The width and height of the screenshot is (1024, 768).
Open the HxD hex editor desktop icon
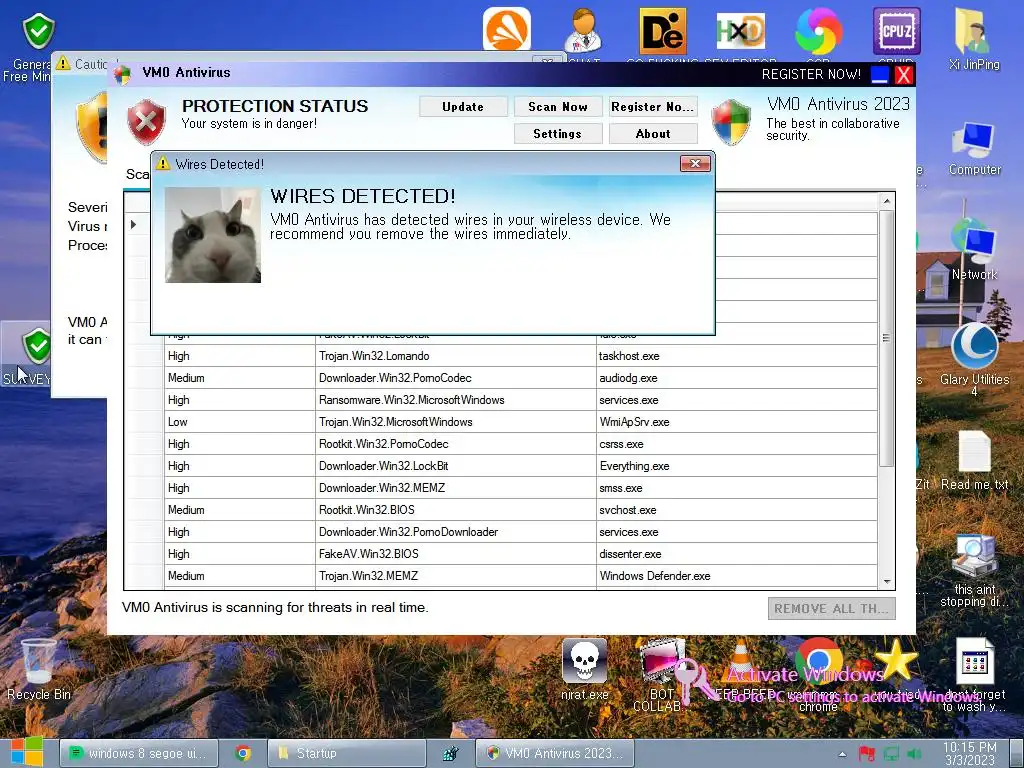tap(740, 31)
